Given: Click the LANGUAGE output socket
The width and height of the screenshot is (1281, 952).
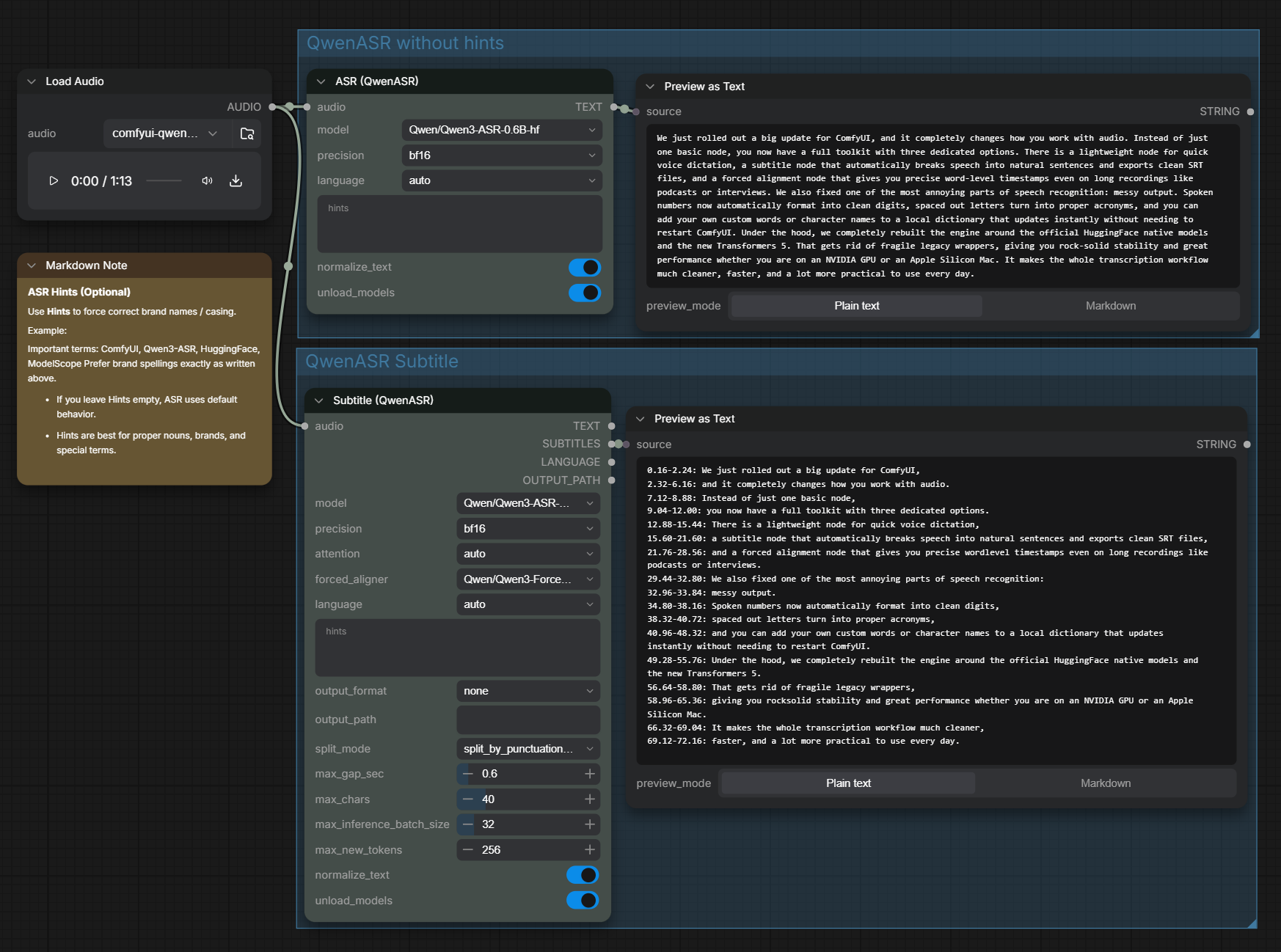Looking at the screenshot, I should pos(611,462).
